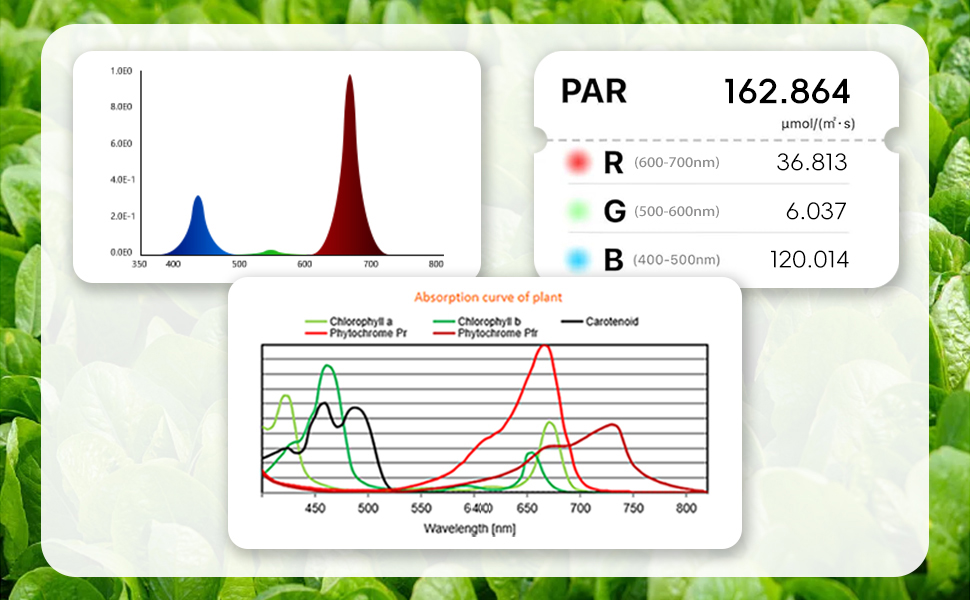Click the 500 tick on absorption chart
Screen dimensions: 970x600
(x=368, y=508)
